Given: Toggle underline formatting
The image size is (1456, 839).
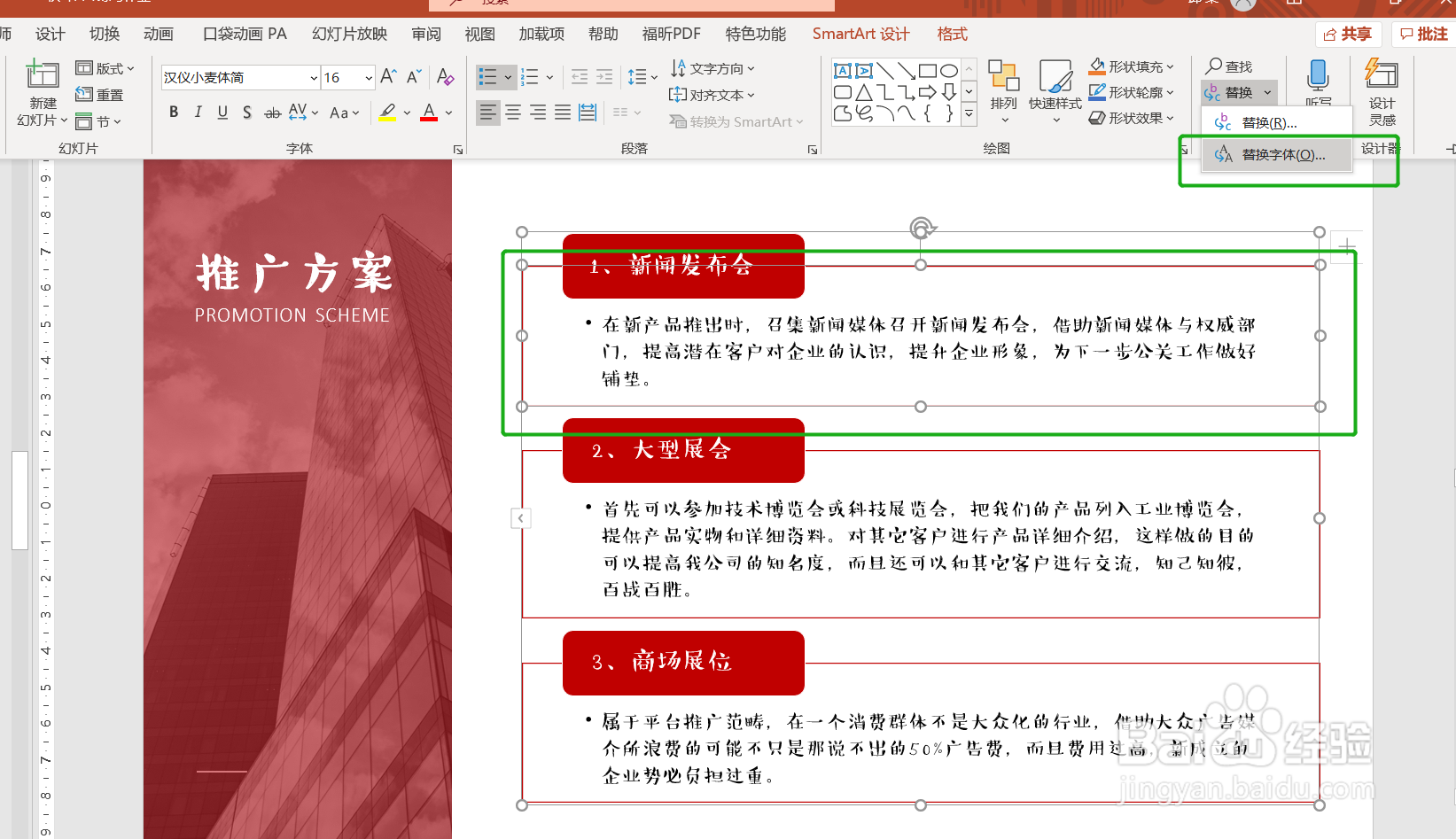Looking at the screenshot, I should (222, 112).
